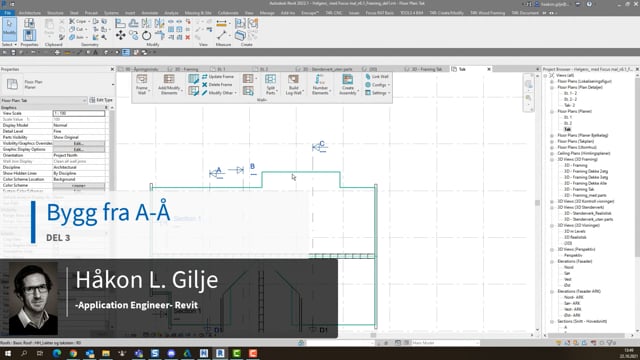
Task: Collapse 3D Views (3D Framing) node
Action: (552, 160)
